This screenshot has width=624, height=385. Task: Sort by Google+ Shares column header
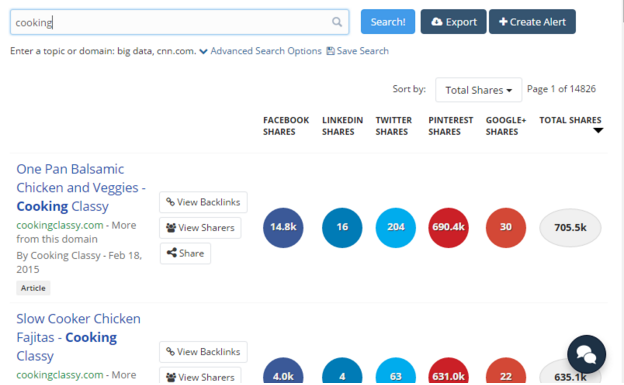coord(506,126)
